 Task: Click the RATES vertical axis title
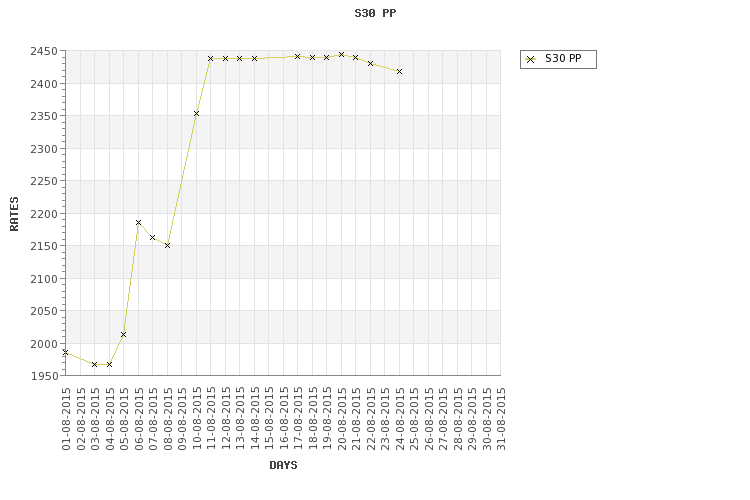pos(14,214)
